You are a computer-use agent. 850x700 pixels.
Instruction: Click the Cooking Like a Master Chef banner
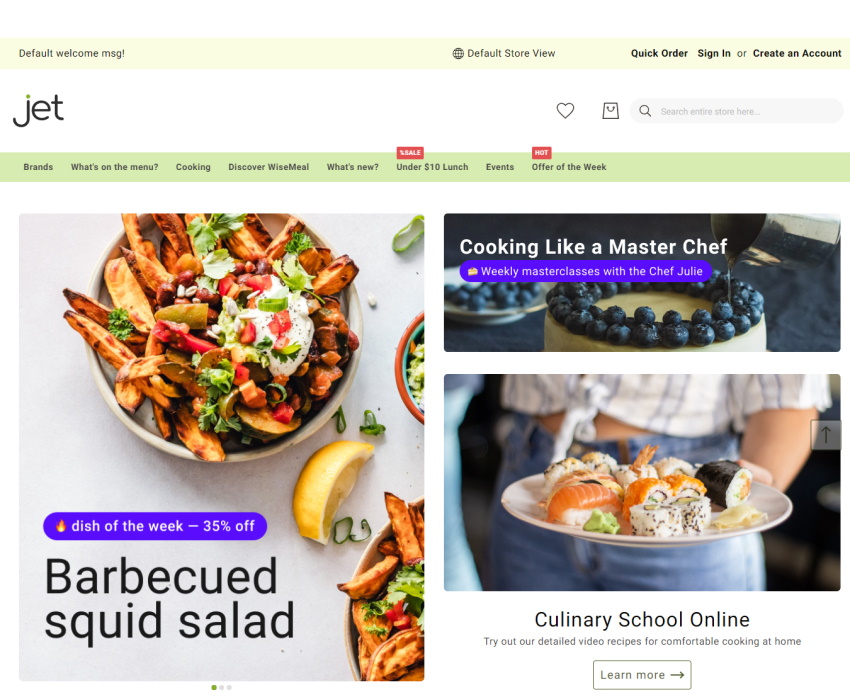pos(642,282)
